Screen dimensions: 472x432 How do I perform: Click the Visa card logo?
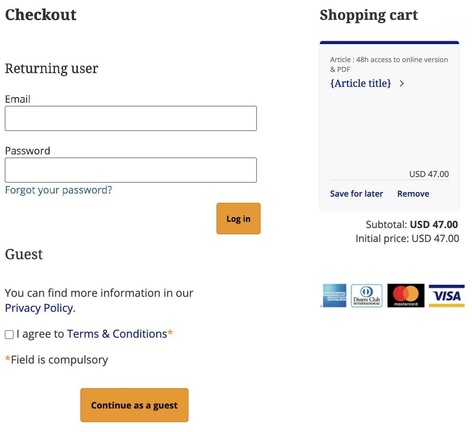[447, 296]
